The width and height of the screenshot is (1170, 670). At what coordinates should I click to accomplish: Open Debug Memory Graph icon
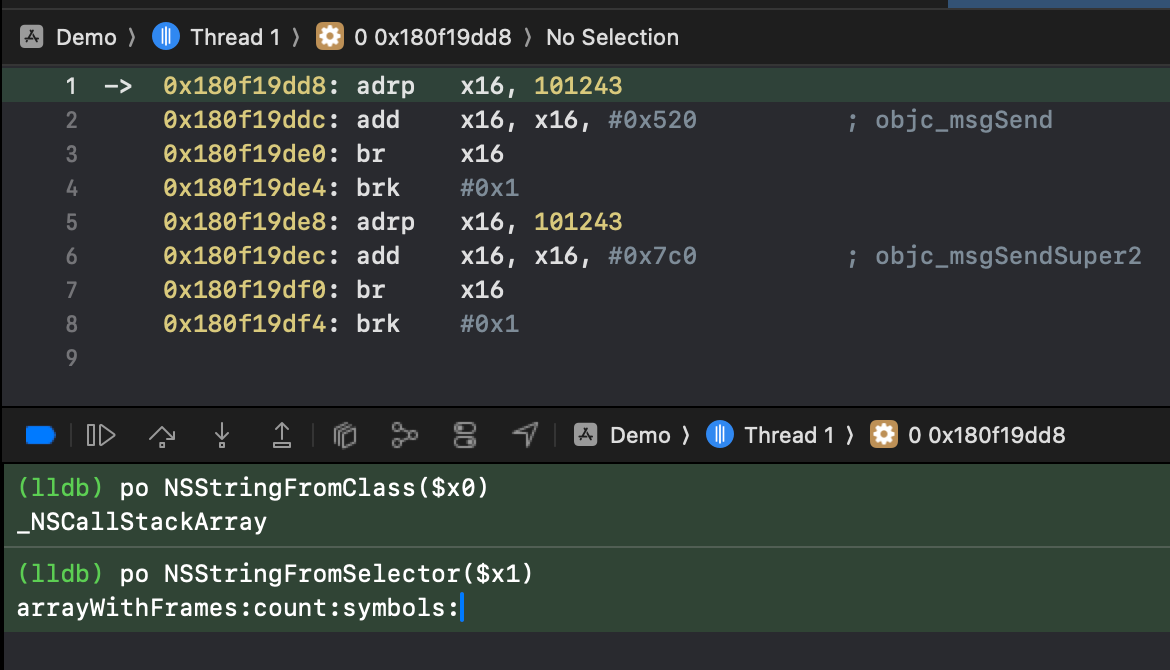point(404,435)
